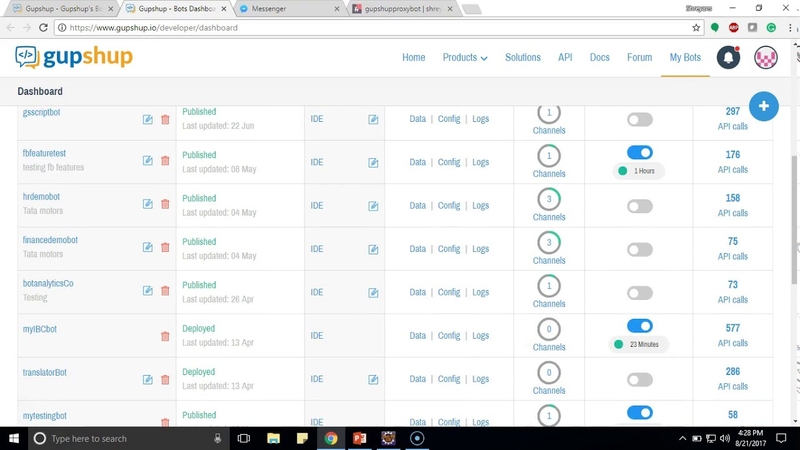
Task: Delete the myIBCbot bot
Action: pyautogui.click(x=165, y=336)
